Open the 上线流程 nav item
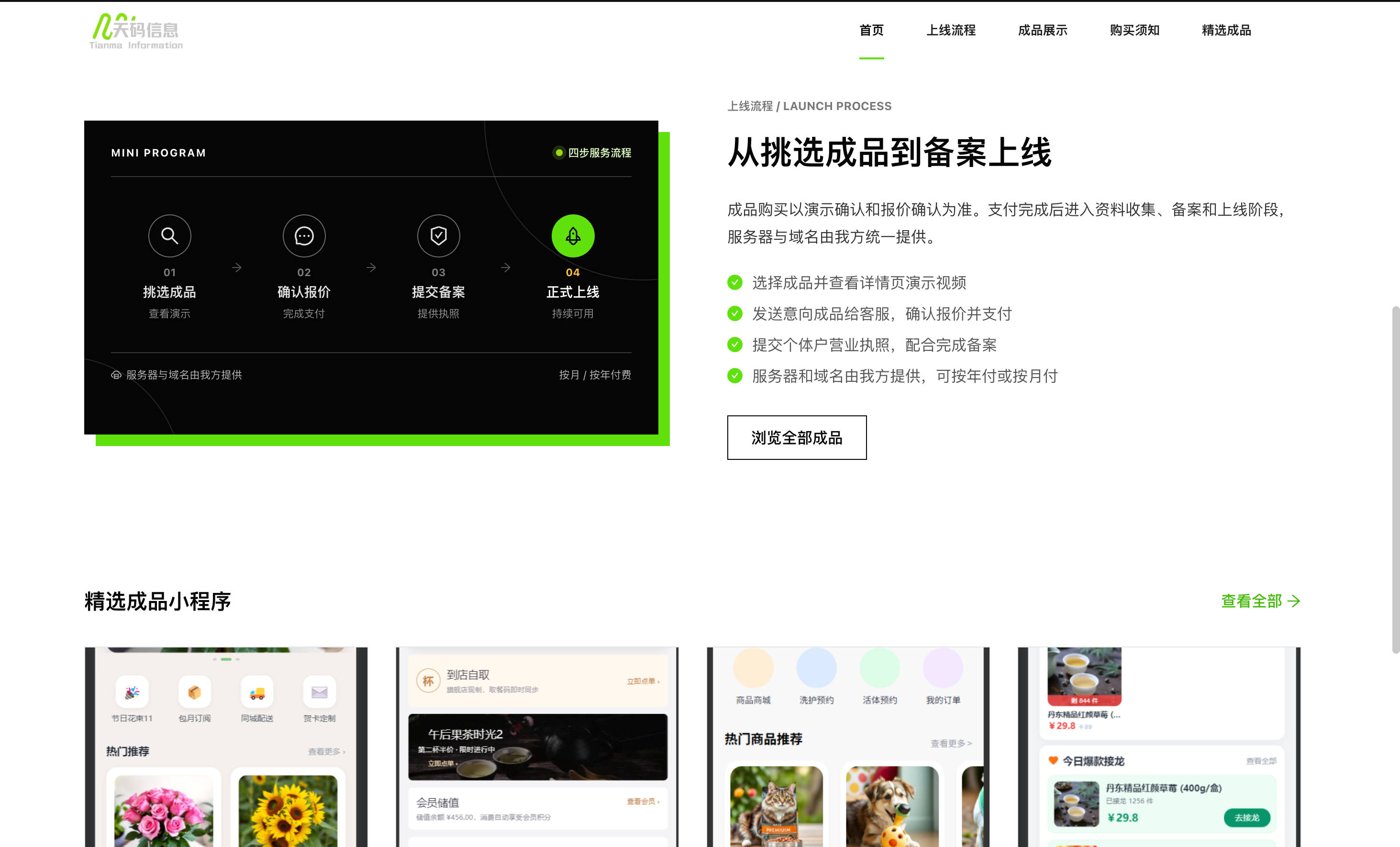The image size is (1400, 847). [x=951, y=30]
